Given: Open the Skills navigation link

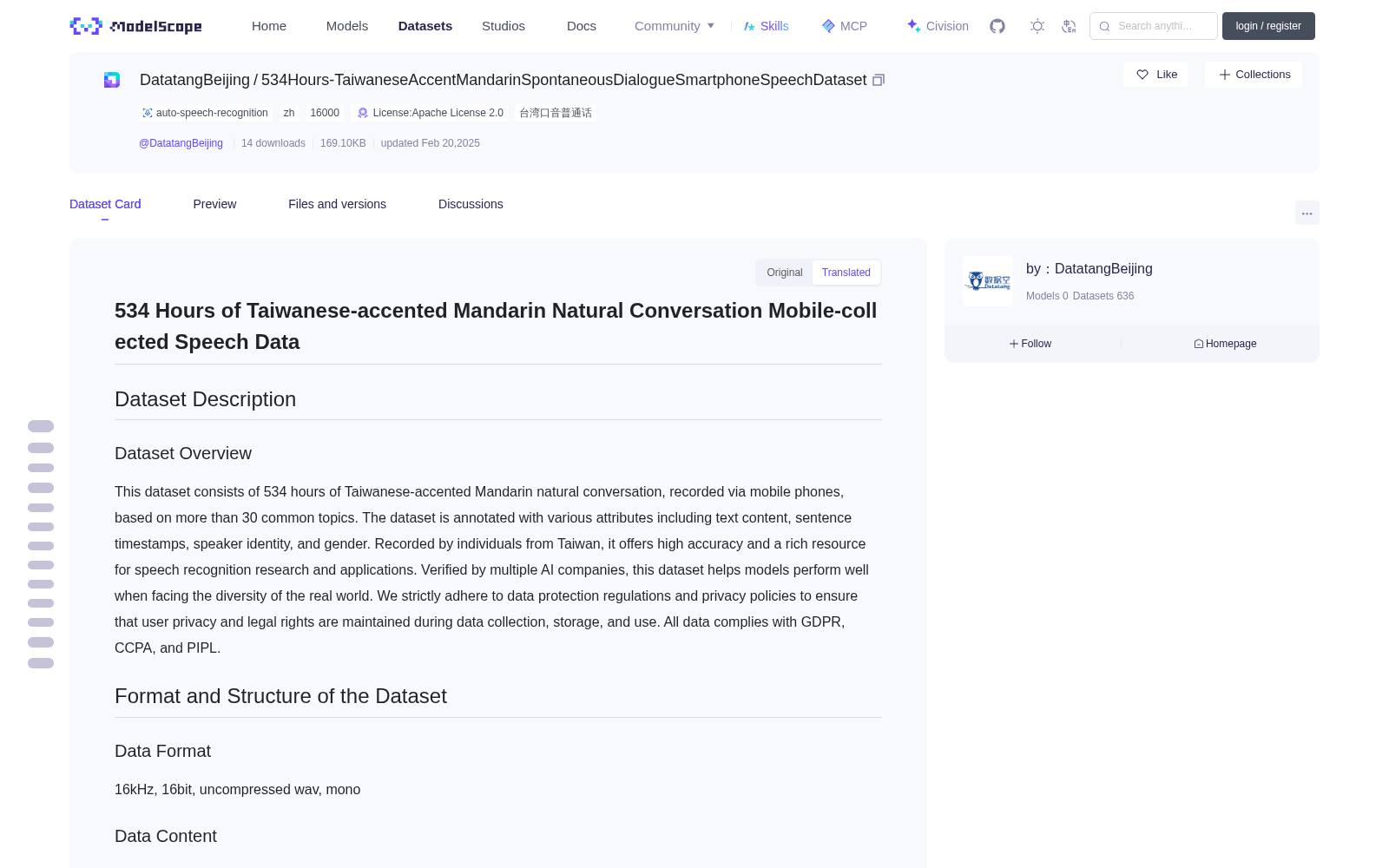Looking at the screenshot, I should [766, 26].
